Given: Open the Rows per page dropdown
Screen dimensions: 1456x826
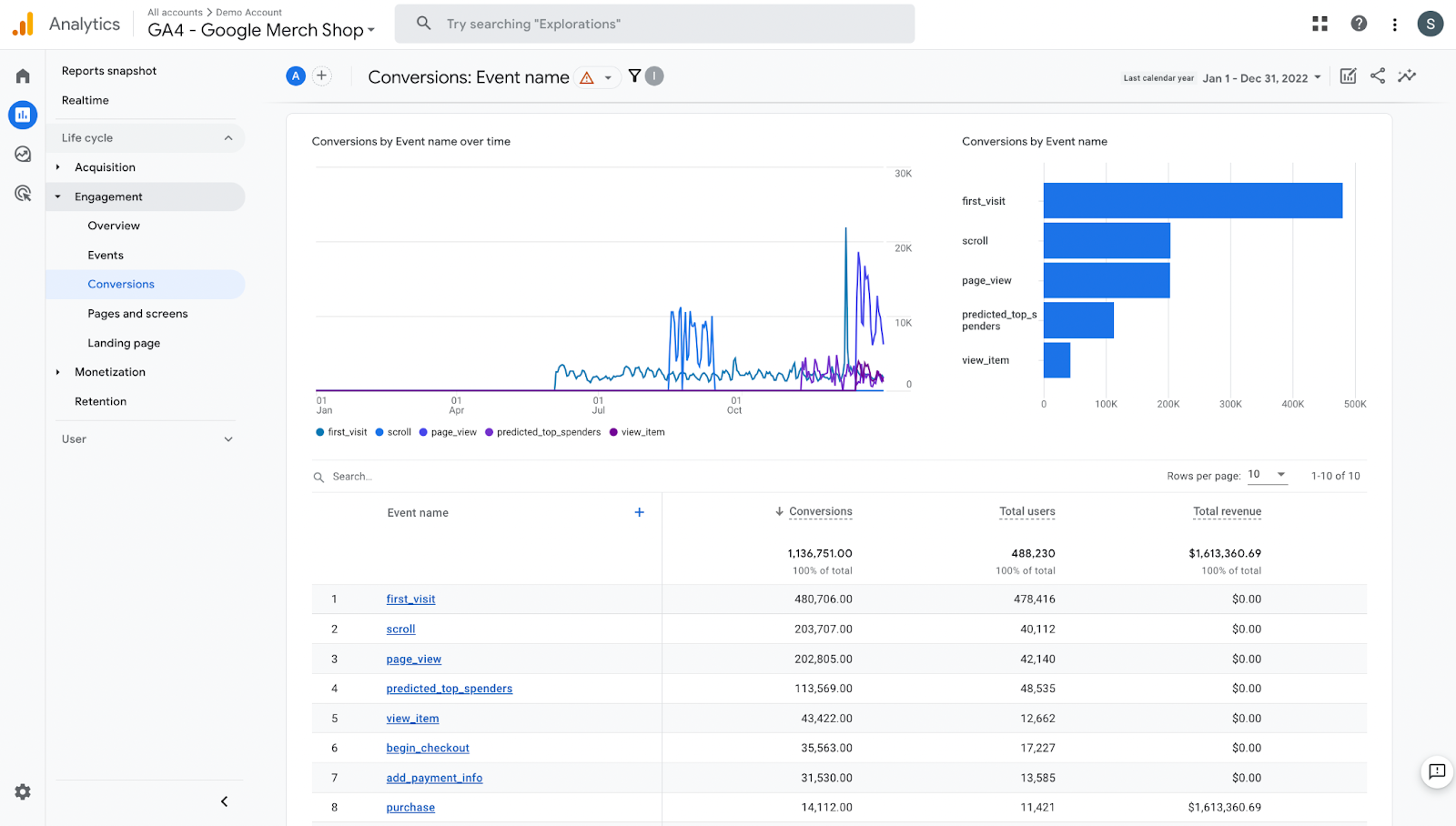Looking at the screenshot, I should click(x=1267, y=475).
